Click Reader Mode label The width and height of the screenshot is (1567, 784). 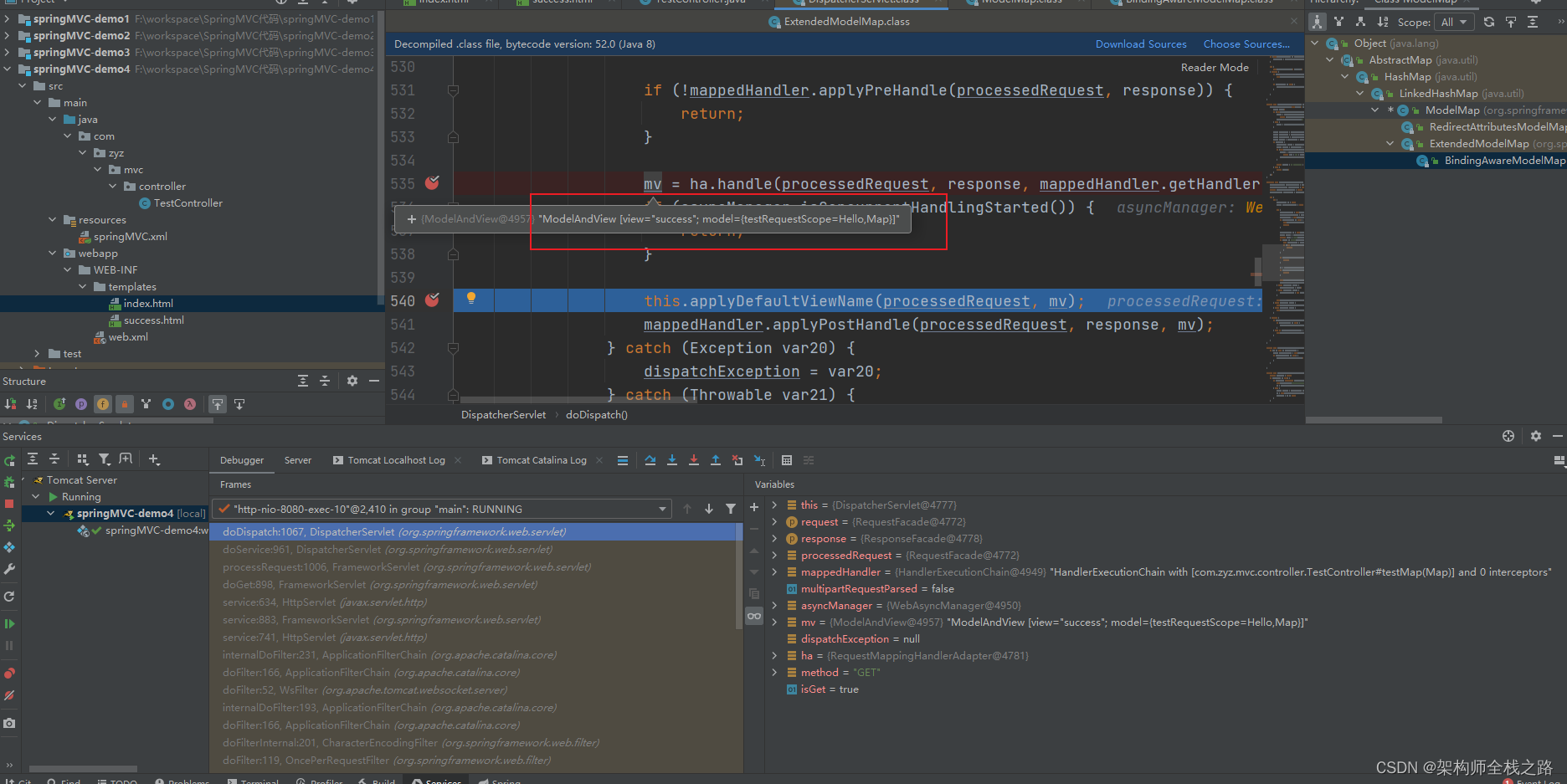tap(1215, 68)
